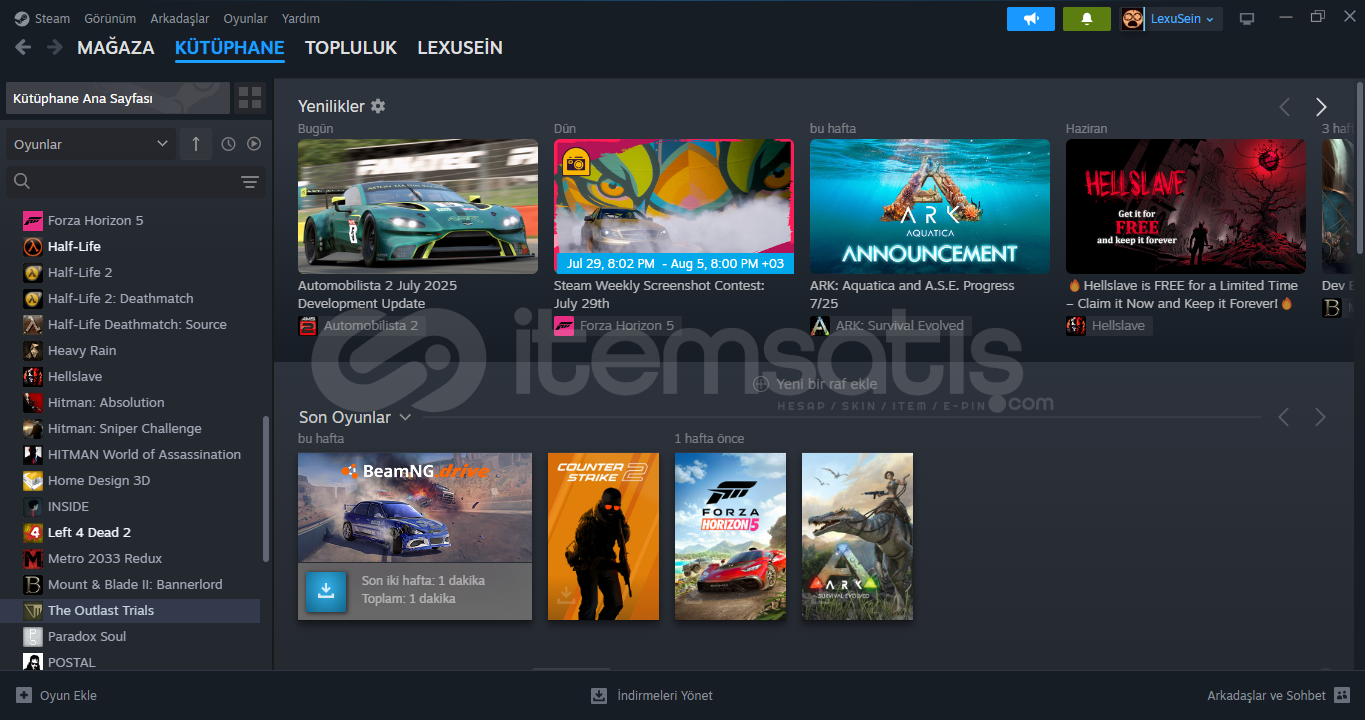Click the Automobilista 2 tag under news
Viewport: 1365px width, 720px height.
click(360, 325)
